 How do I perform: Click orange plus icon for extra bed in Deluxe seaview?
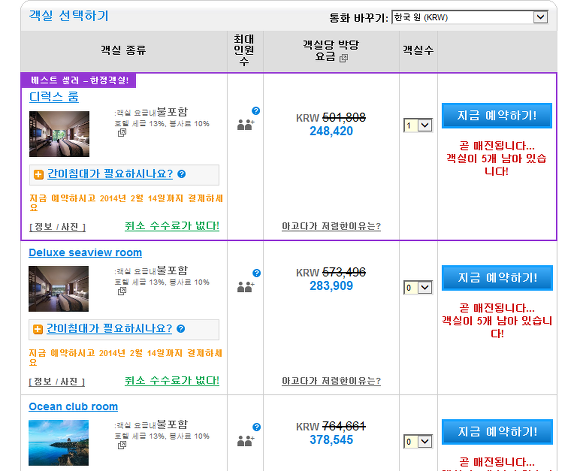pos(38,329)
